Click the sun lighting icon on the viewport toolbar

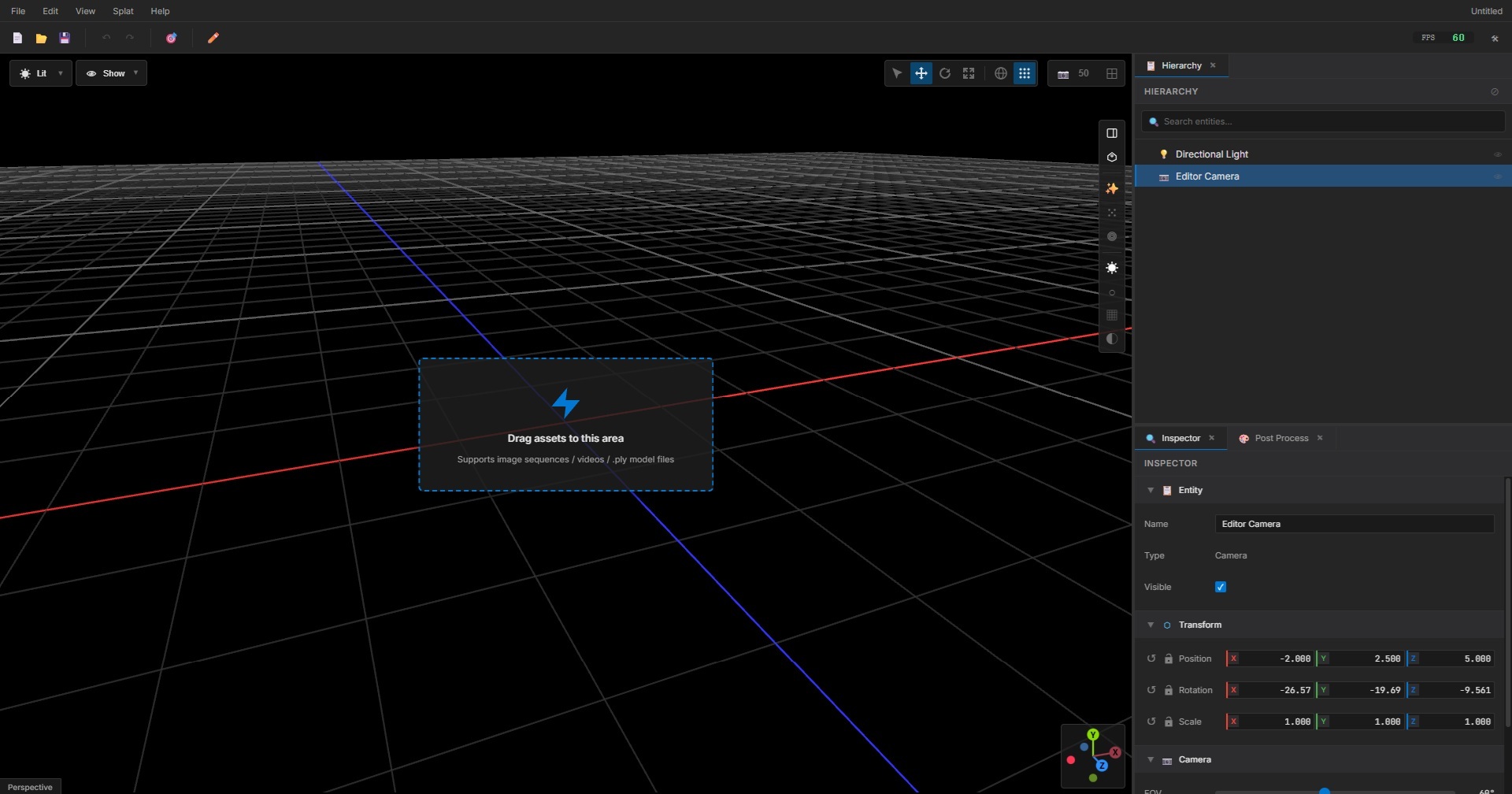pyautogui.click(x=1112, y=267)
